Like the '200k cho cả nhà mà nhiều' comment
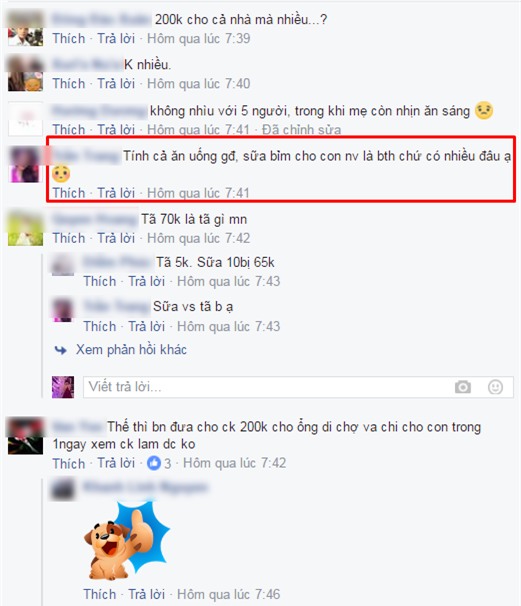 pos(69,38)
